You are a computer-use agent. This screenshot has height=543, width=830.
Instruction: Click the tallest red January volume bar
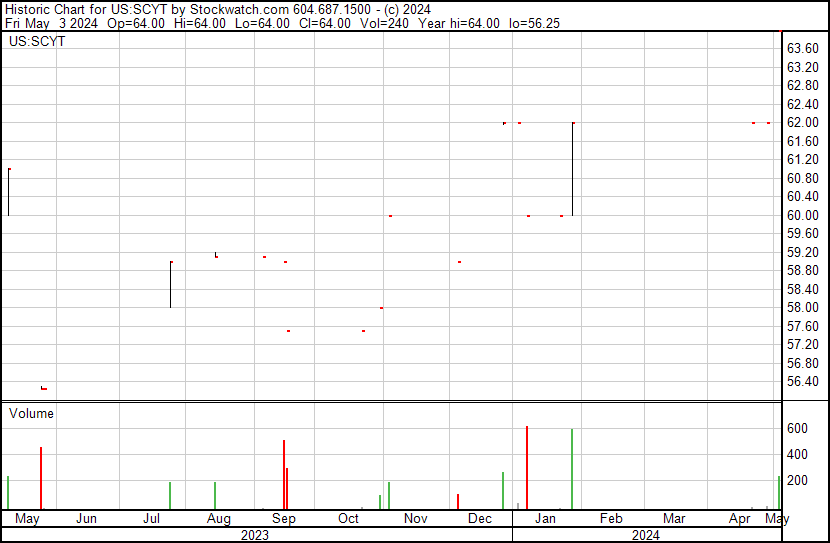[527, 468]
